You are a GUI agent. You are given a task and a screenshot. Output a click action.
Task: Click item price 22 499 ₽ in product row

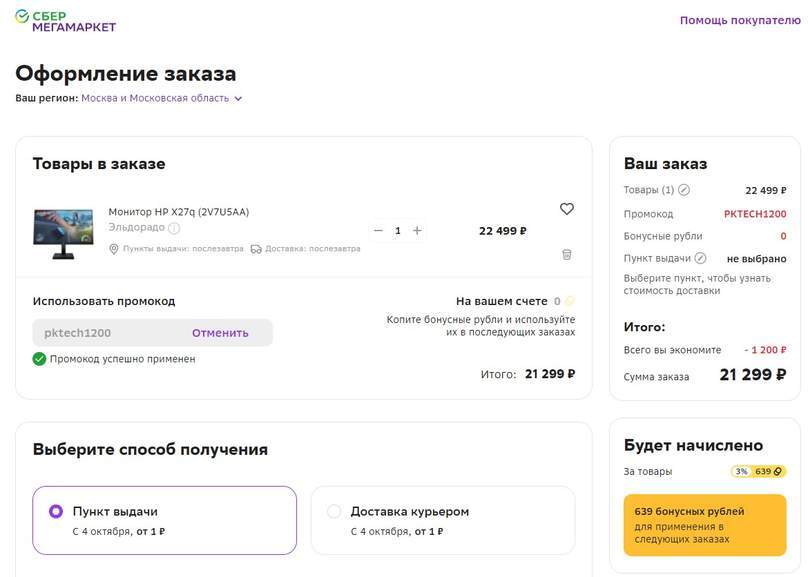[x=503, y=231]
